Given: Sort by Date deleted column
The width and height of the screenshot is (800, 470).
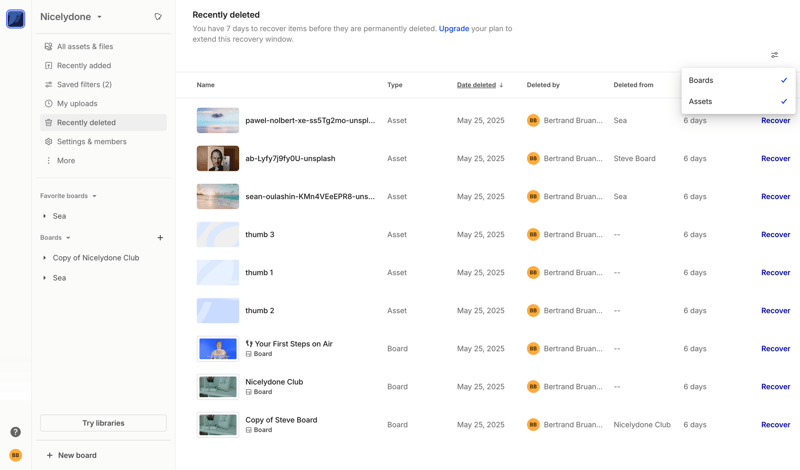Looking at the screenshot, I should 478,85.
